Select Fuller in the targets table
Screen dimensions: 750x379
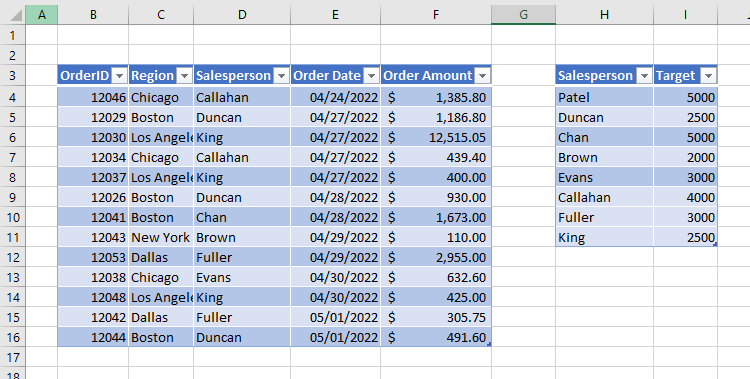605,217
